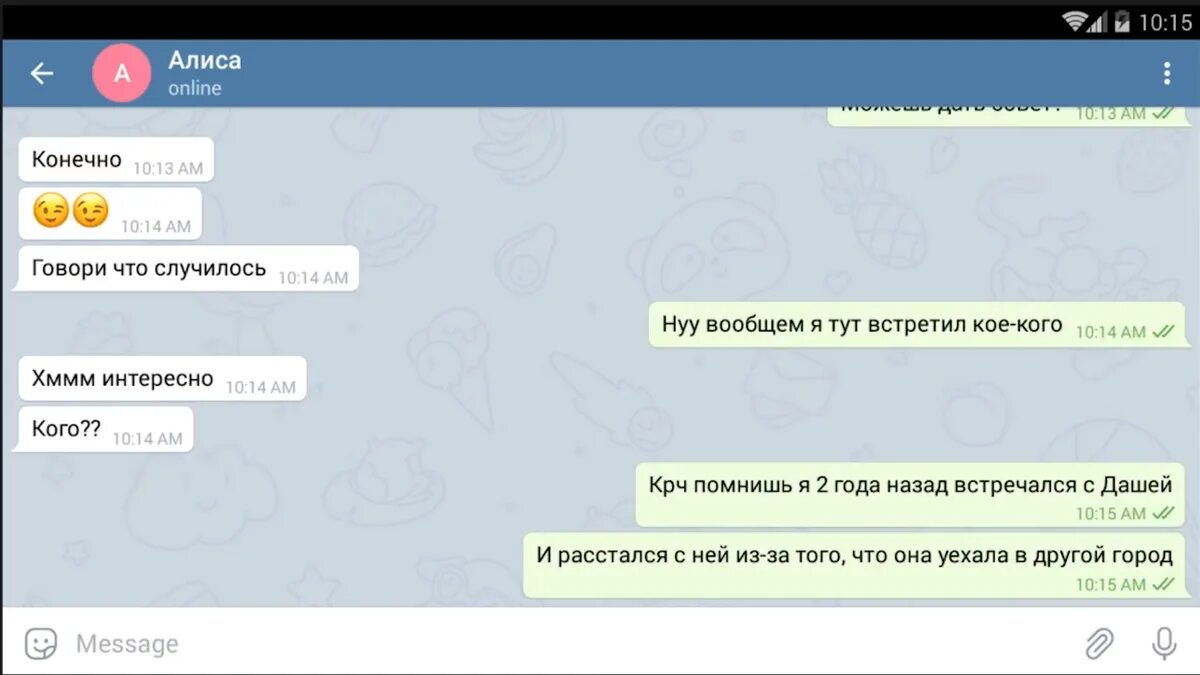Select the "Хммм интересно" message bubble
This screenshot has height=675, width=1200.
click(161, 379)
